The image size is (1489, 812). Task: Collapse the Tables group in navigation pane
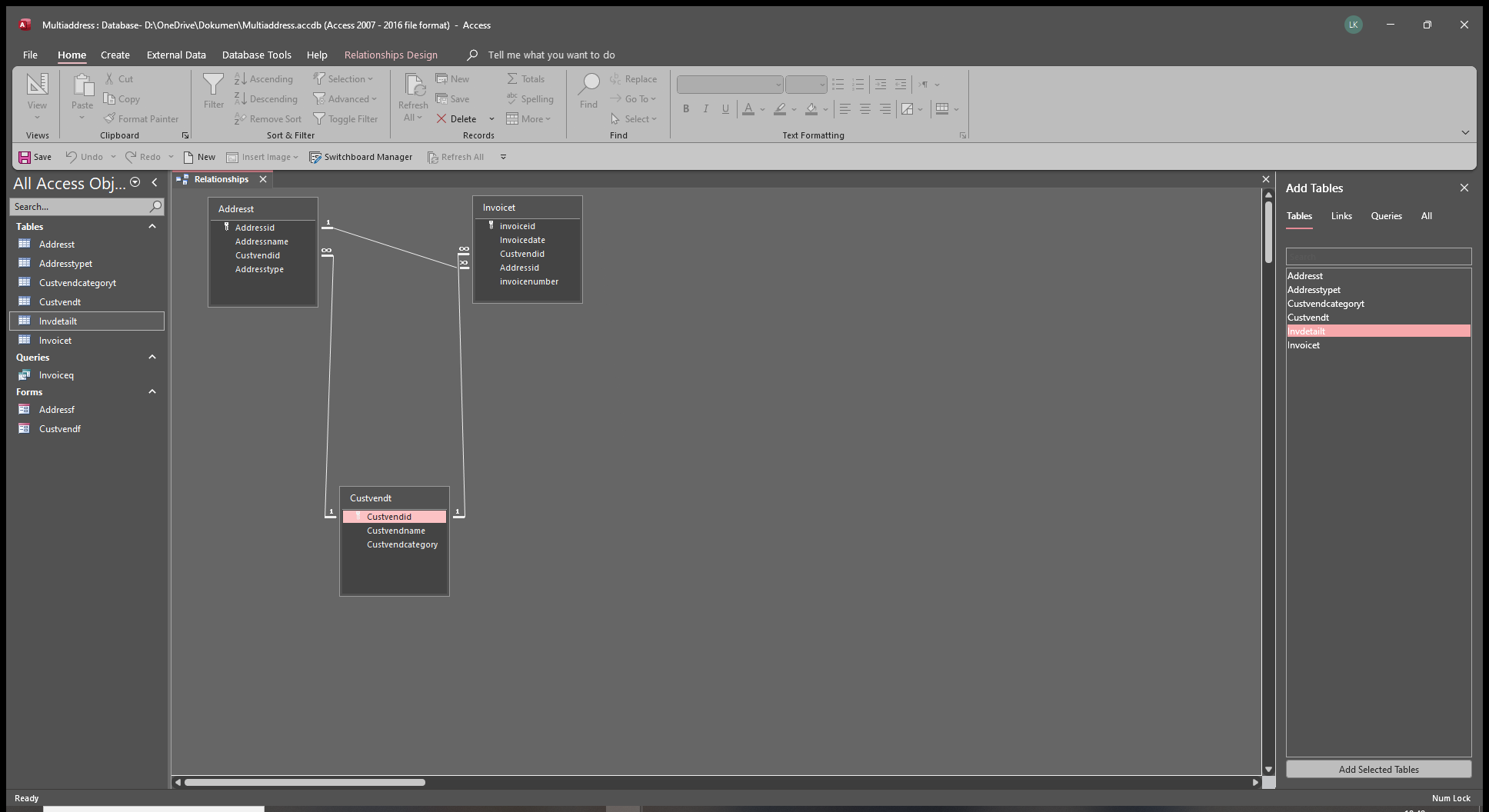152,227
